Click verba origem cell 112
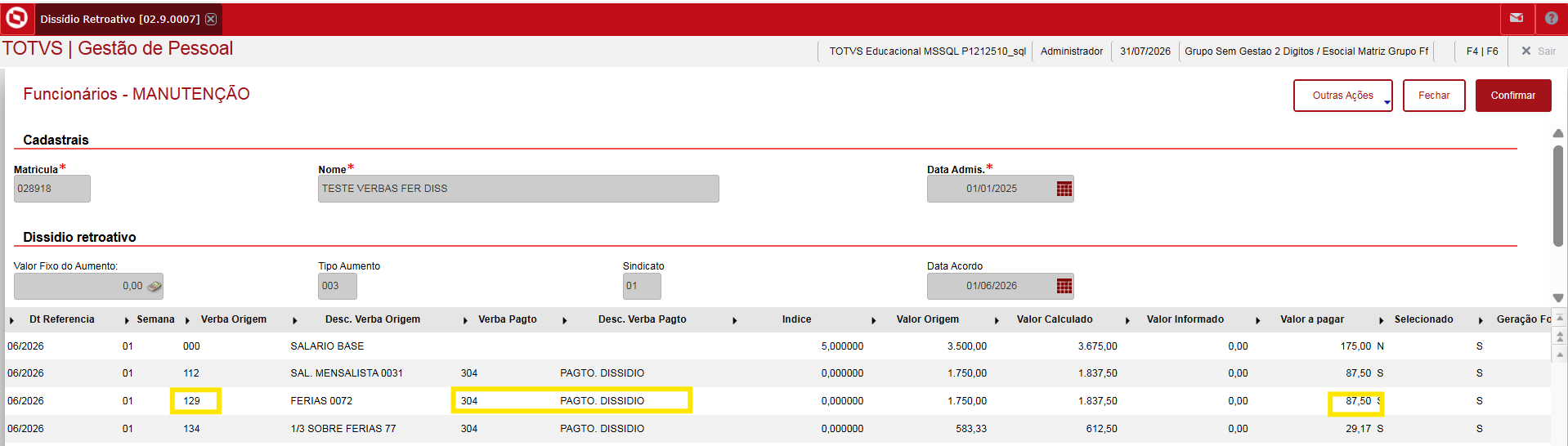 click(191, 373)
